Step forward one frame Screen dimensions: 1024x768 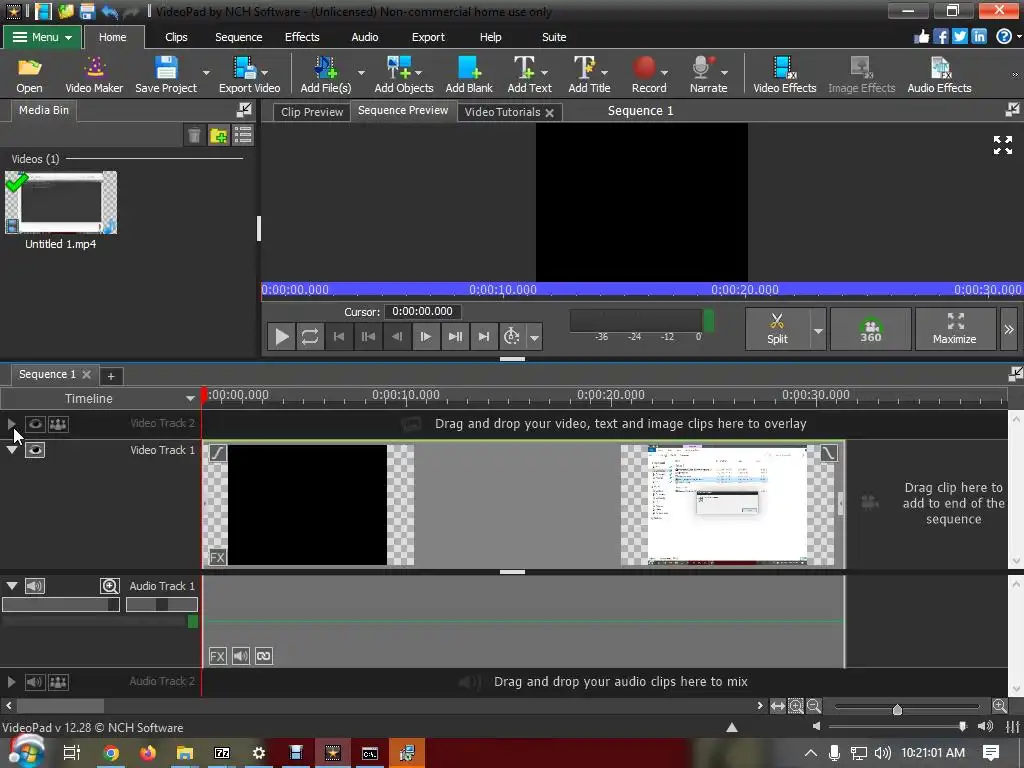click(425, 337)
